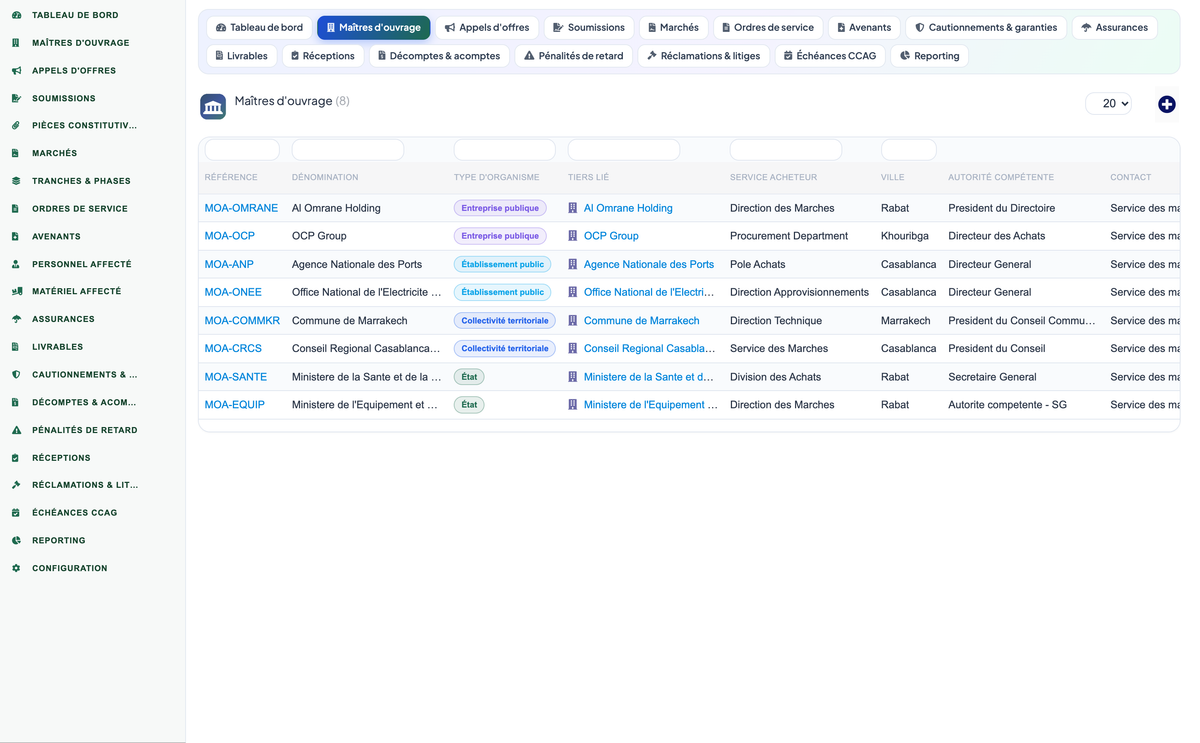Click the Réclamations gavel sidebar icon

tap(16, 485)
